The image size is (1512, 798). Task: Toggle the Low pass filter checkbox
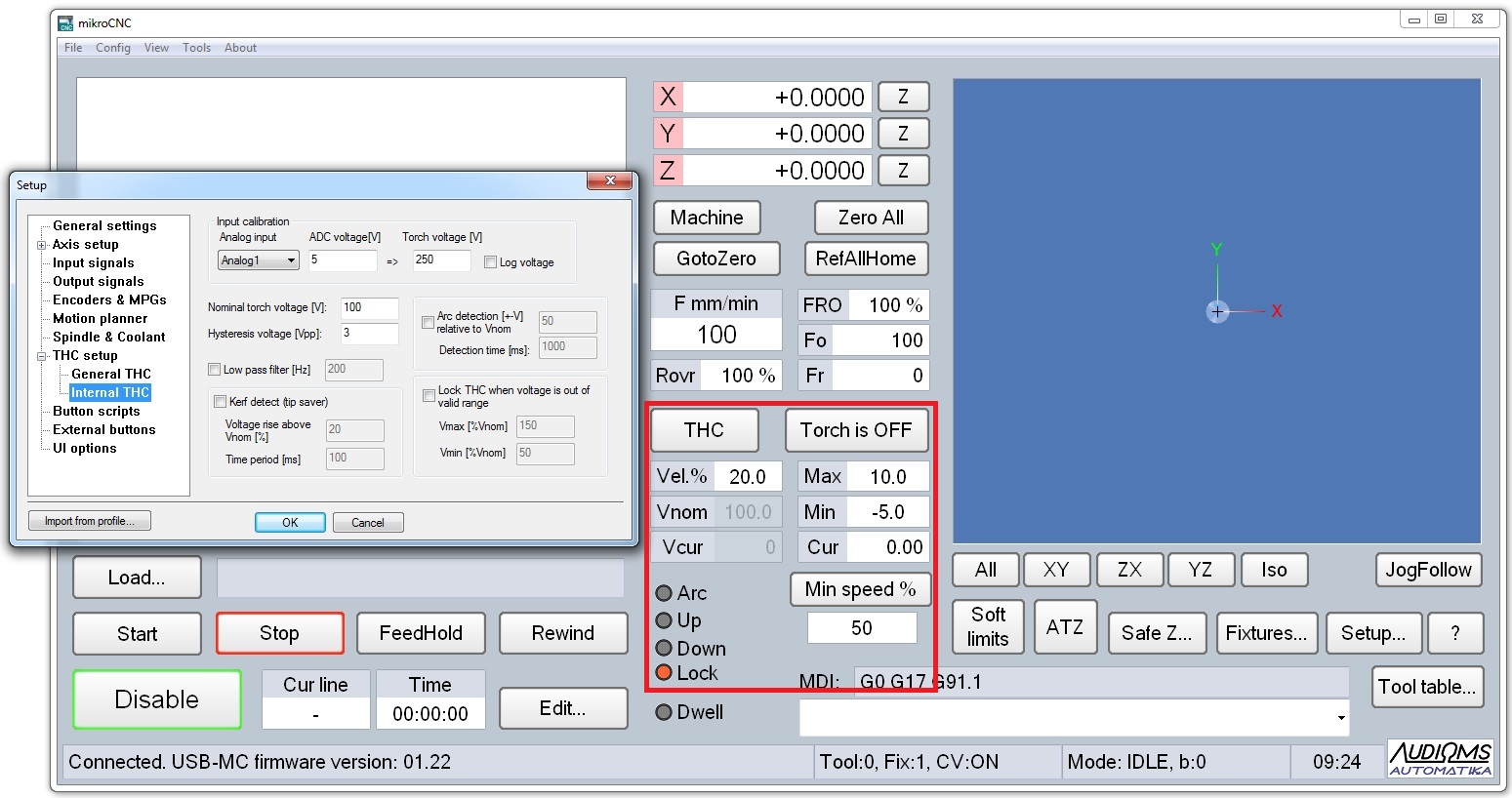click(215, 370)
